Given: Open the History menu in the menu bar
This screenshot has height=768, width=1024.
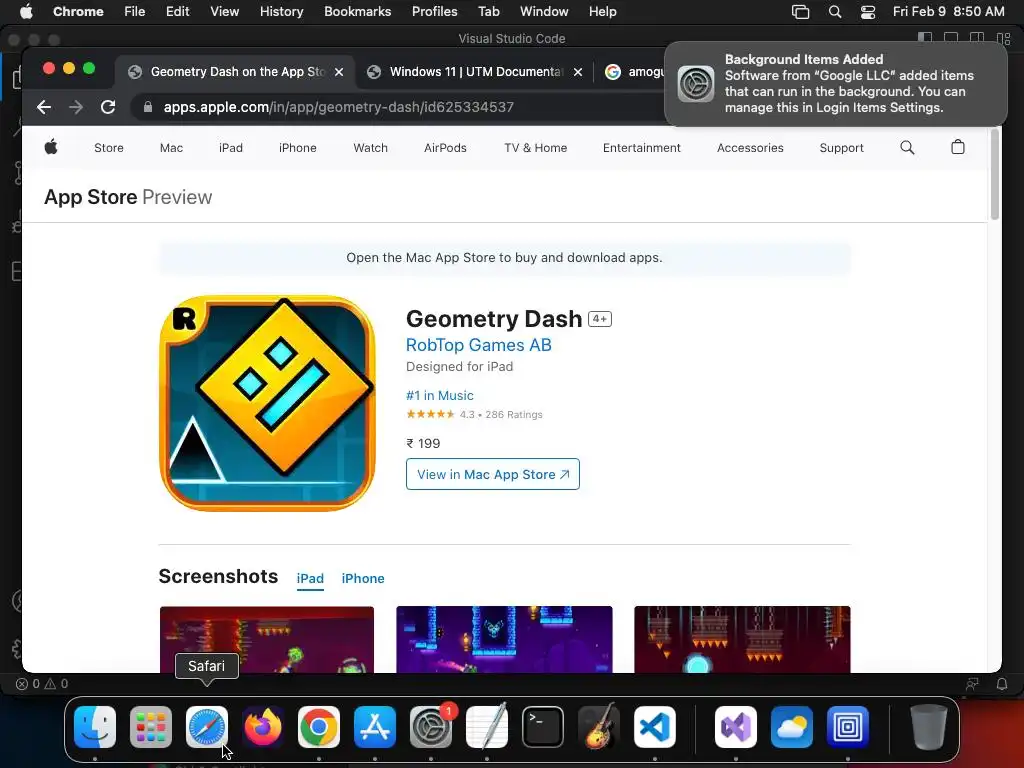Looking at the screenshot, I should tap(281, 11).
